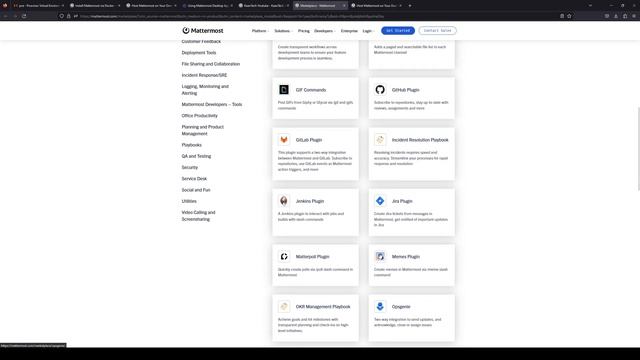Click the GitHub Plugin octocat icon
This screenshot has width=640, height=360.
pyautogui.click(x=380, y=89)
